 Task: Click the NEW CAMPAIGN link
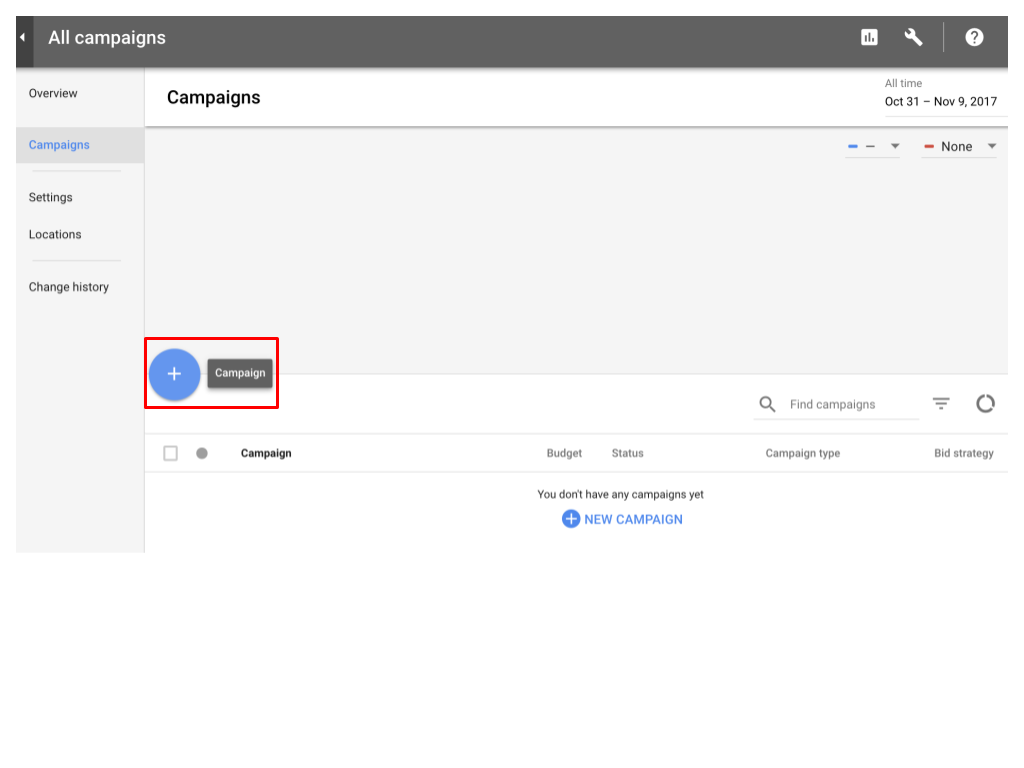(622, 519)
